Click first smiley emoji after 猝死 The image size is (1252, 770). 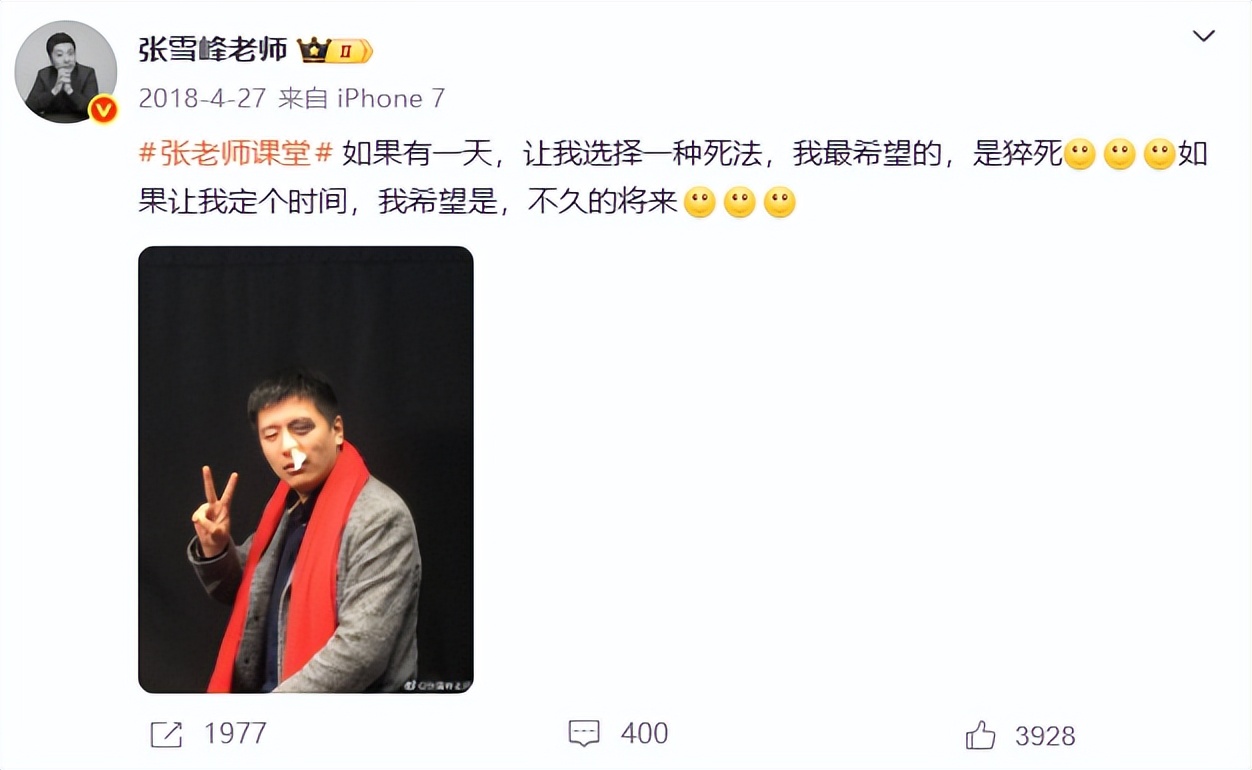coord(1080,155)
